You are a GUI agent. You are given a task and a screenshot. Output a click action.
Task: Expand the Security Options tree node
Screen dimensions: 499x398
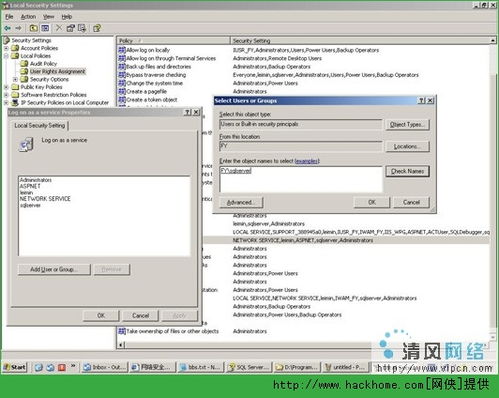(x=15, y=79)
